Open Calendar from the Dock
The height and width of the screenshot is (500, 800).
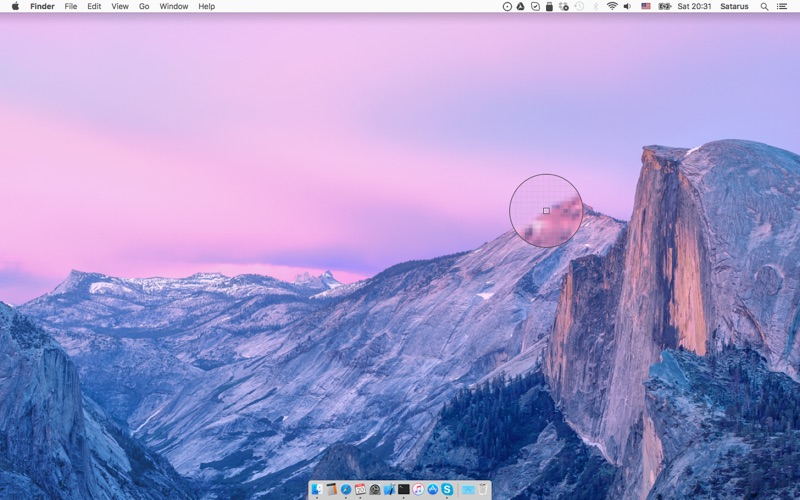(x=360, y=489)
